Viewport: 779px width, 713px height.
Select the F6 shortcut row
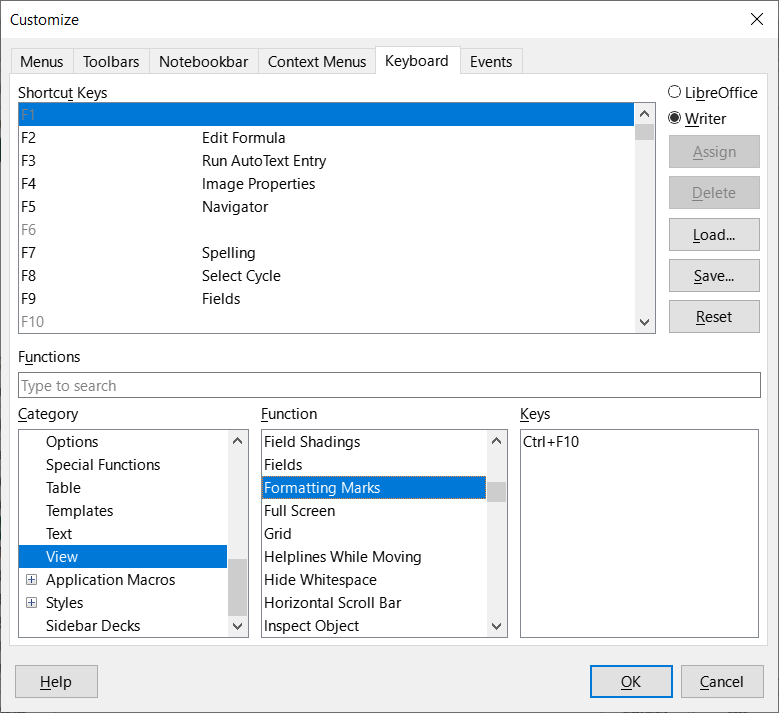coord(326,230)
